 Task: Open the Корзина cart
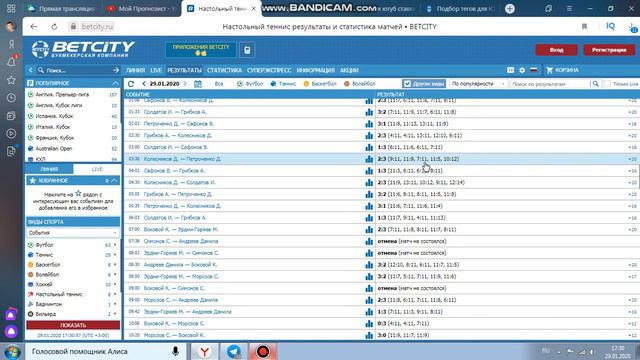pyautogui.click(x=562, y=70)
